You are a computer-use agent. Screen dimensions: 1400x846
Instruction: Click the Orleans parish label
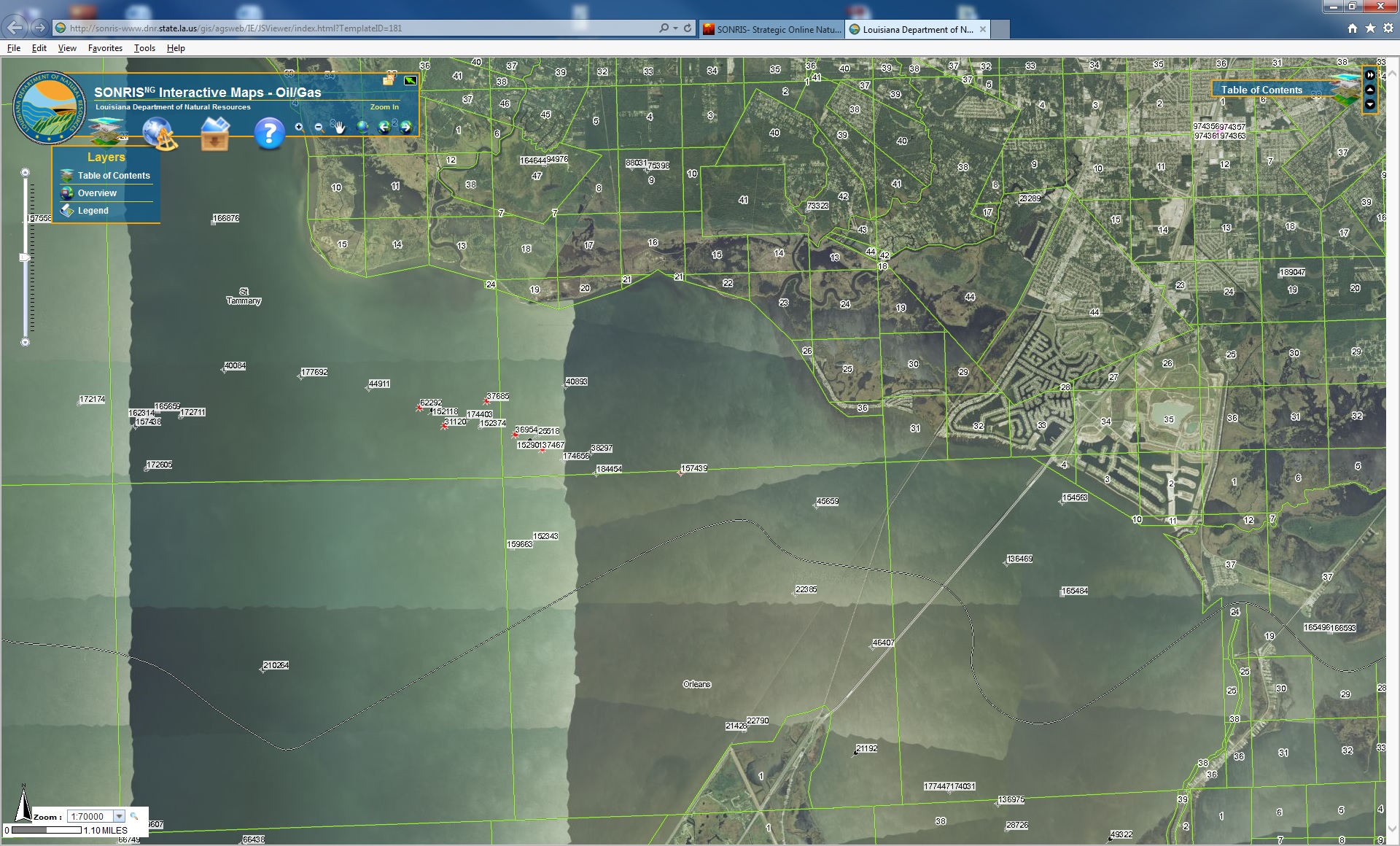coord(697,684)
